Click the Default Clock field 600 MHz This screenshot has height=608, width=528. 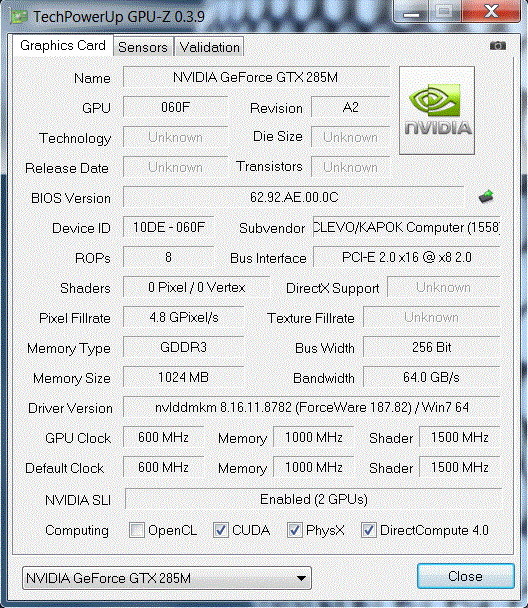[164, 467]
